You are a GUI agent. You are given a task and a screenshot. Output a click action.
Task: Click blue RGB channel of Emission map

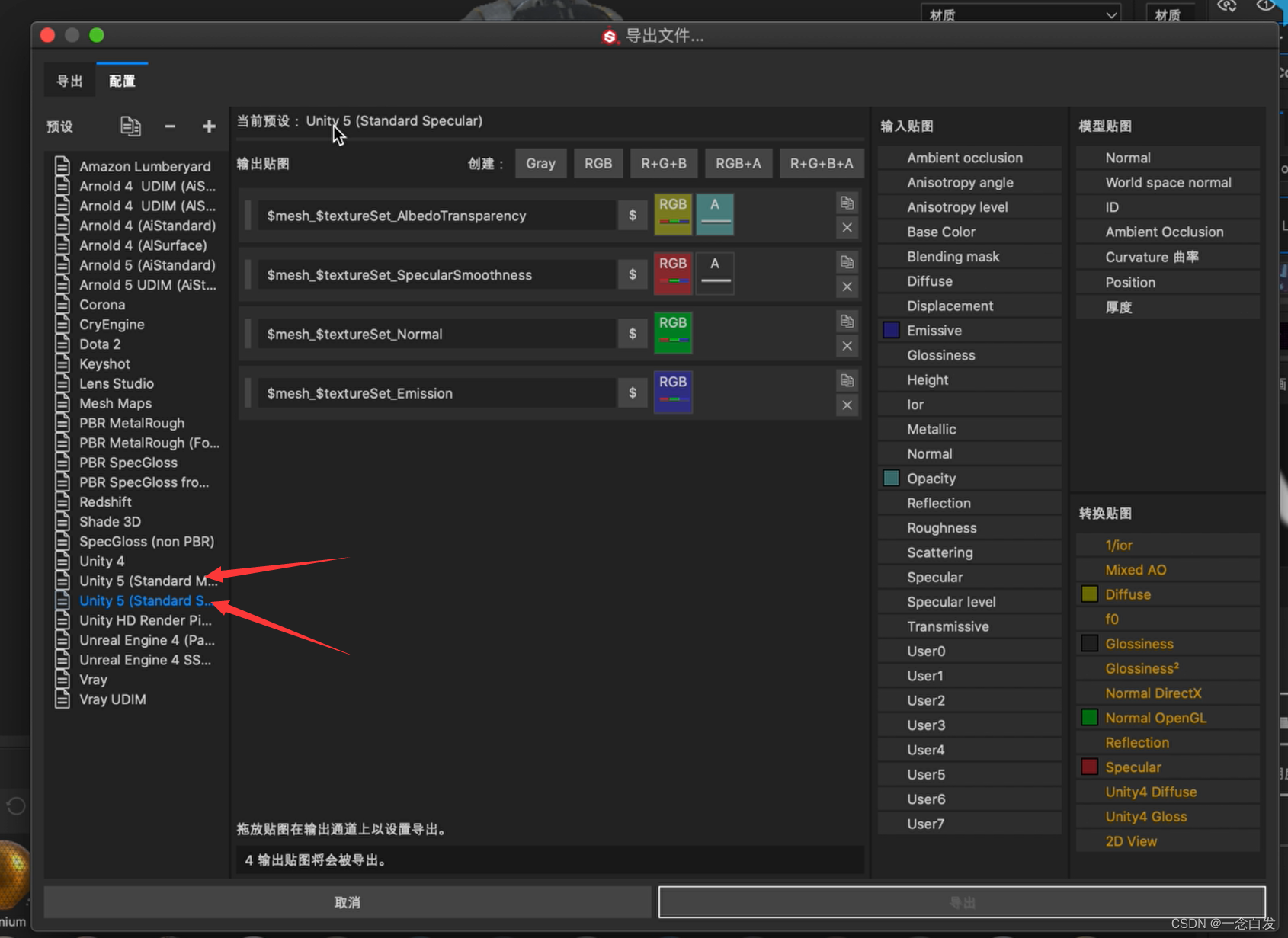pyautogui.click(x=673, y=392)
